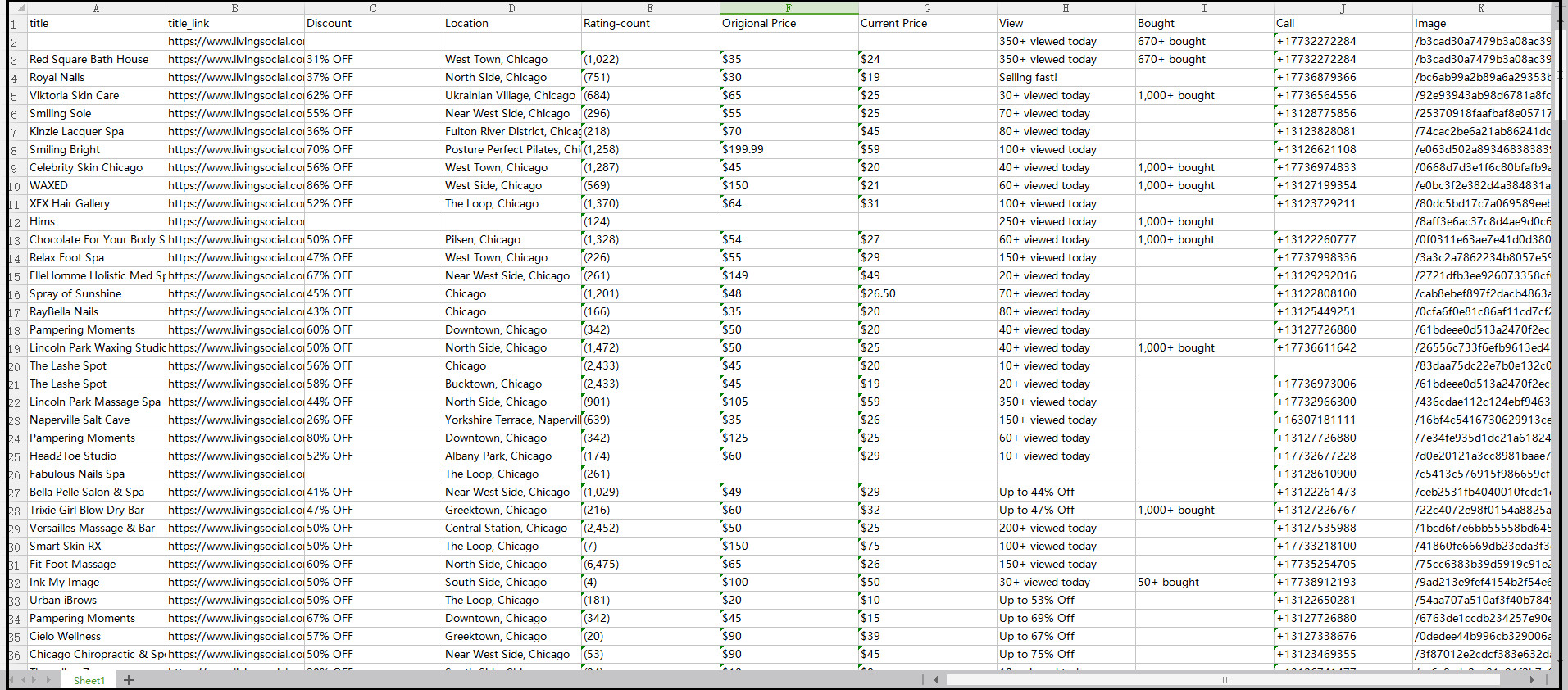Select row 26 header
The width and height of the screenshot is (1568, 690).
[16, 474]
